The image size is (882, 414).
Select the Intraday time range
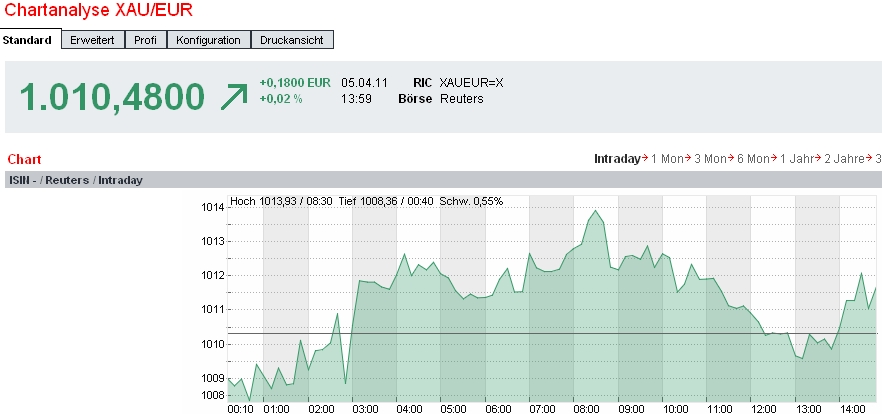pyautogui.click(x=616, y=159)
